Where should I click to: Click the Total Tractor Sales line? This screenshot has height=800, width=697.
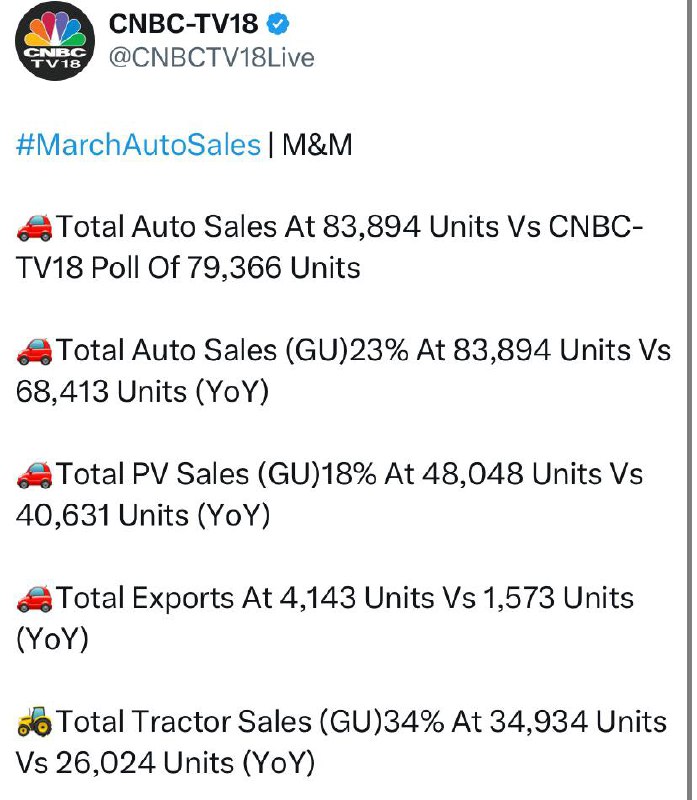point(341,742)
